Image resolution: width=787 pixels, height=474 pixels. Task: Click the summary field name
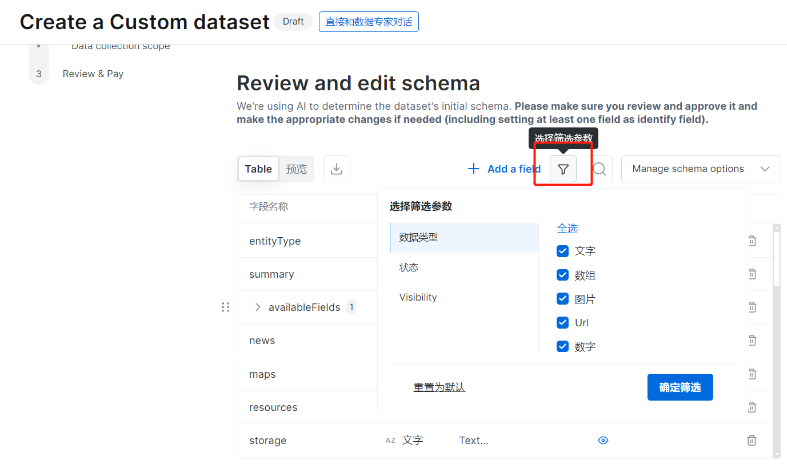click(272, 274)
